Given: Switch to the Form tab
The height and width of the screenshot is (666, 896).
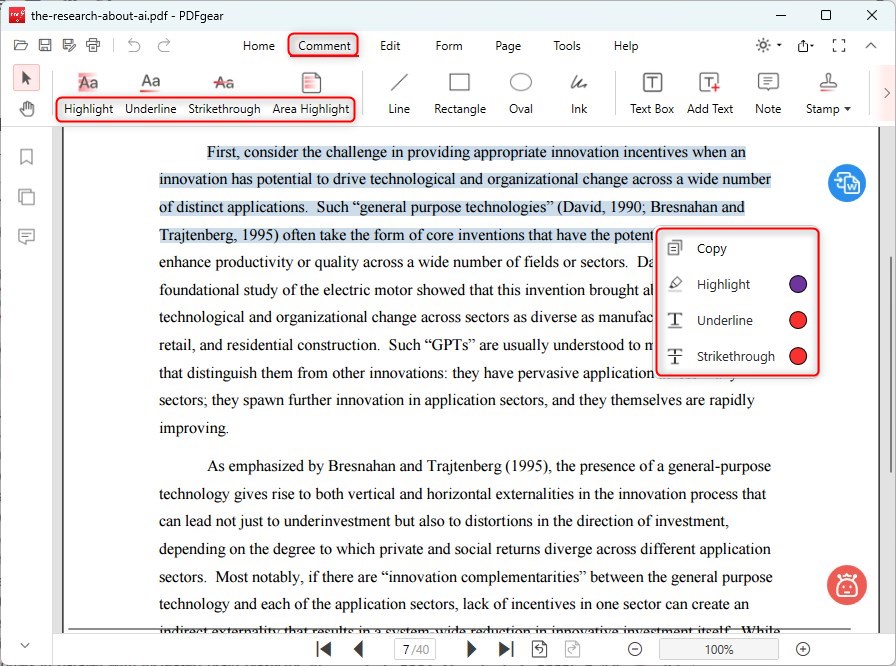Looking at the screenshot, I should click(x=448, y=46).
